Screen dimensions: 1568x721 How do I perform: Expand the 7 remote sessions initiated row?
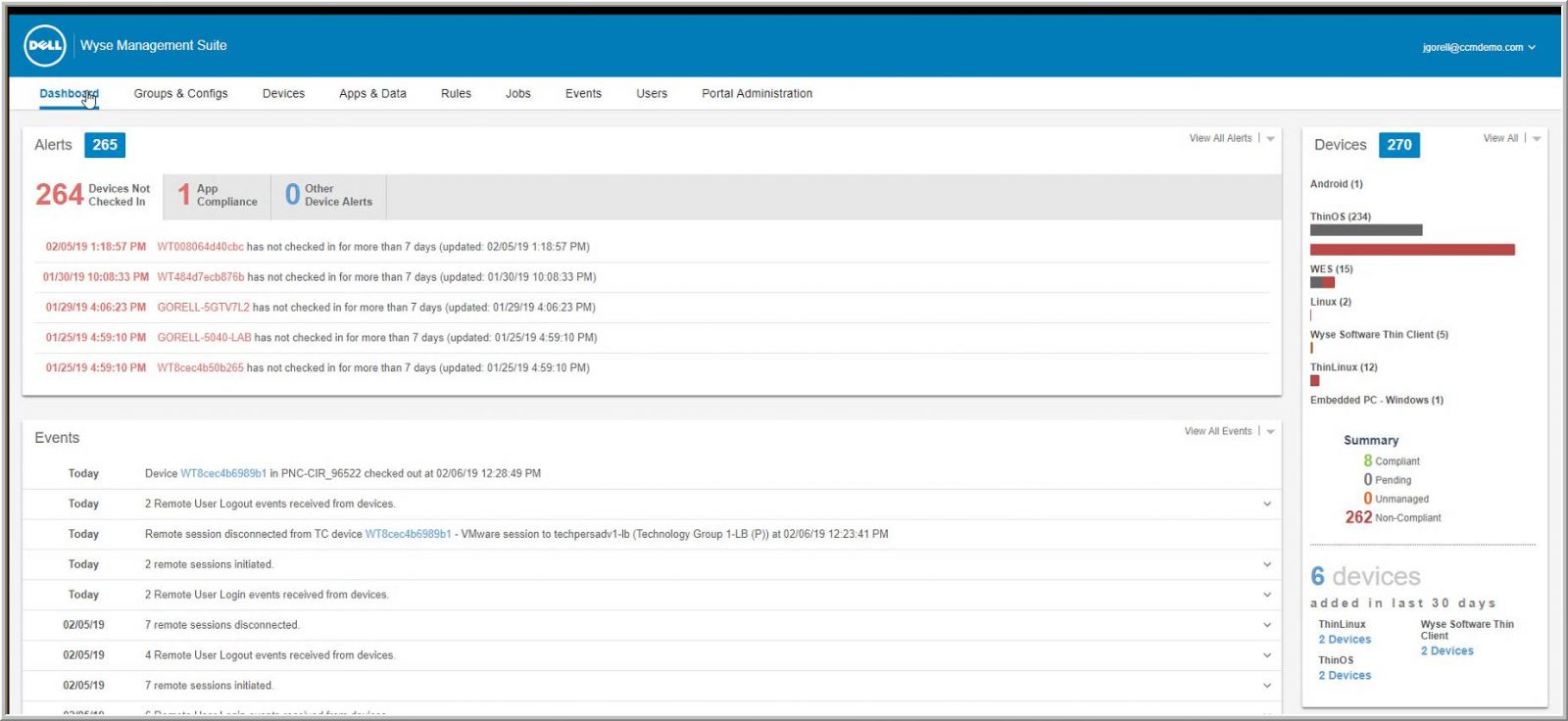(x=1267, y=687)
